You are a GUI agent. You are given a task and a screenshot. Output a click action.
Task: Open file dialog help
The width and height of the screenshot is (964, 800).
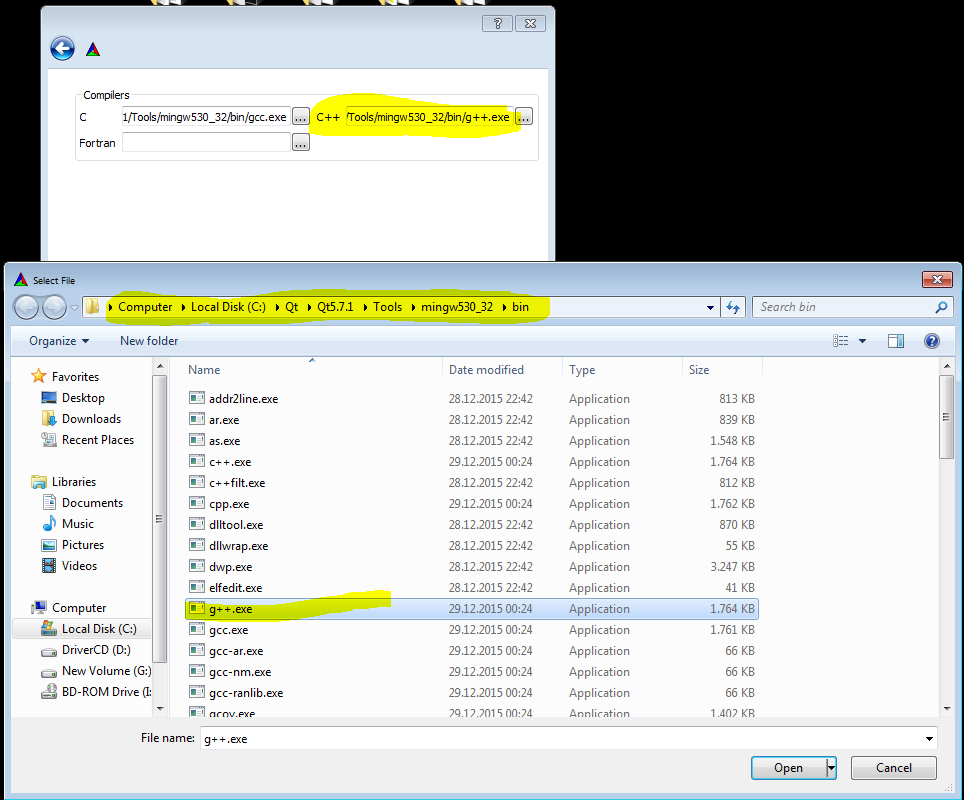pyautogui.click(x=931, y=341)
